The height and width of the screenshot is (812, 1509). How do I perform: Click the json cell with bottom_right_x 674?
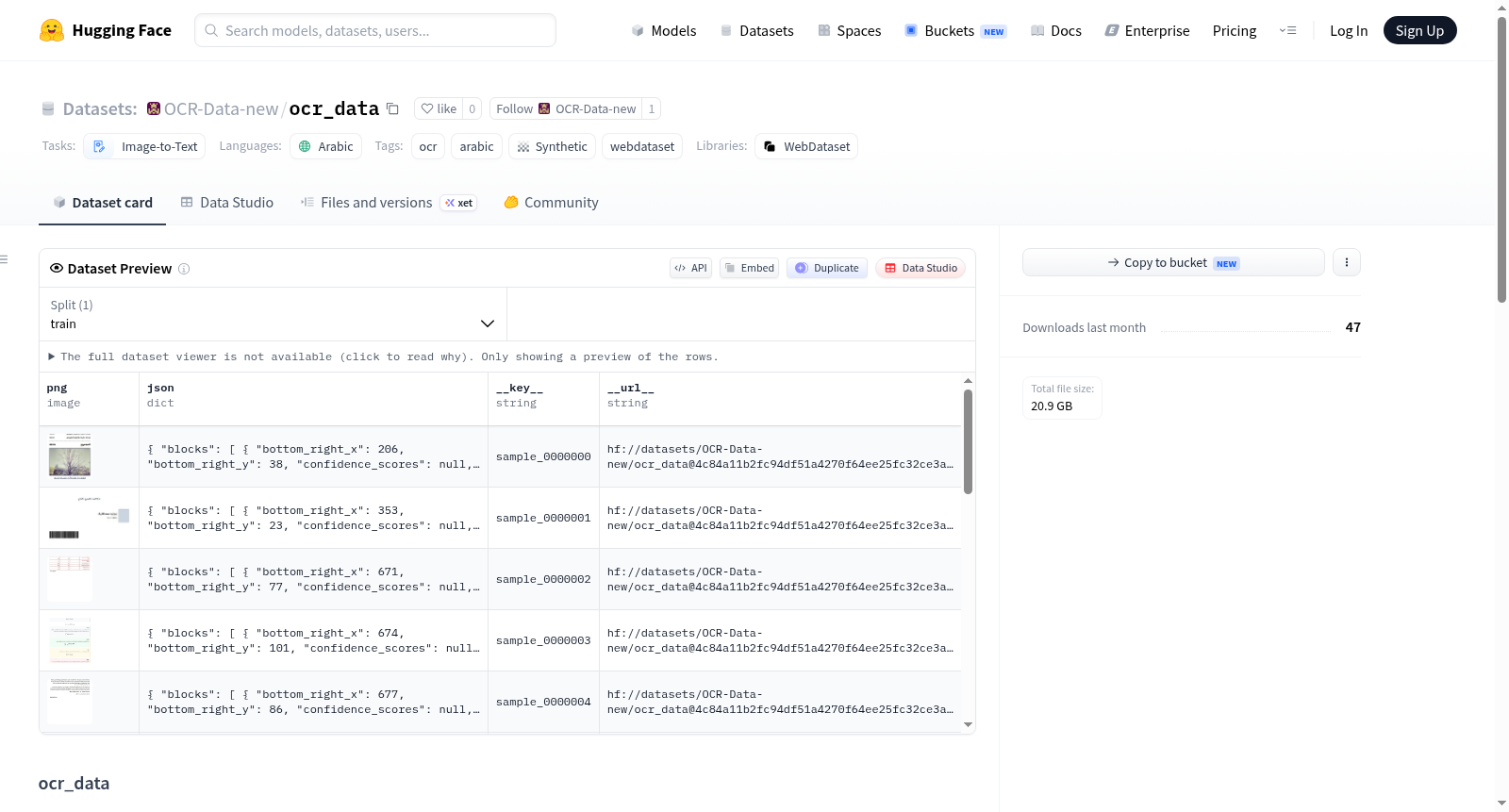[313, 640]
